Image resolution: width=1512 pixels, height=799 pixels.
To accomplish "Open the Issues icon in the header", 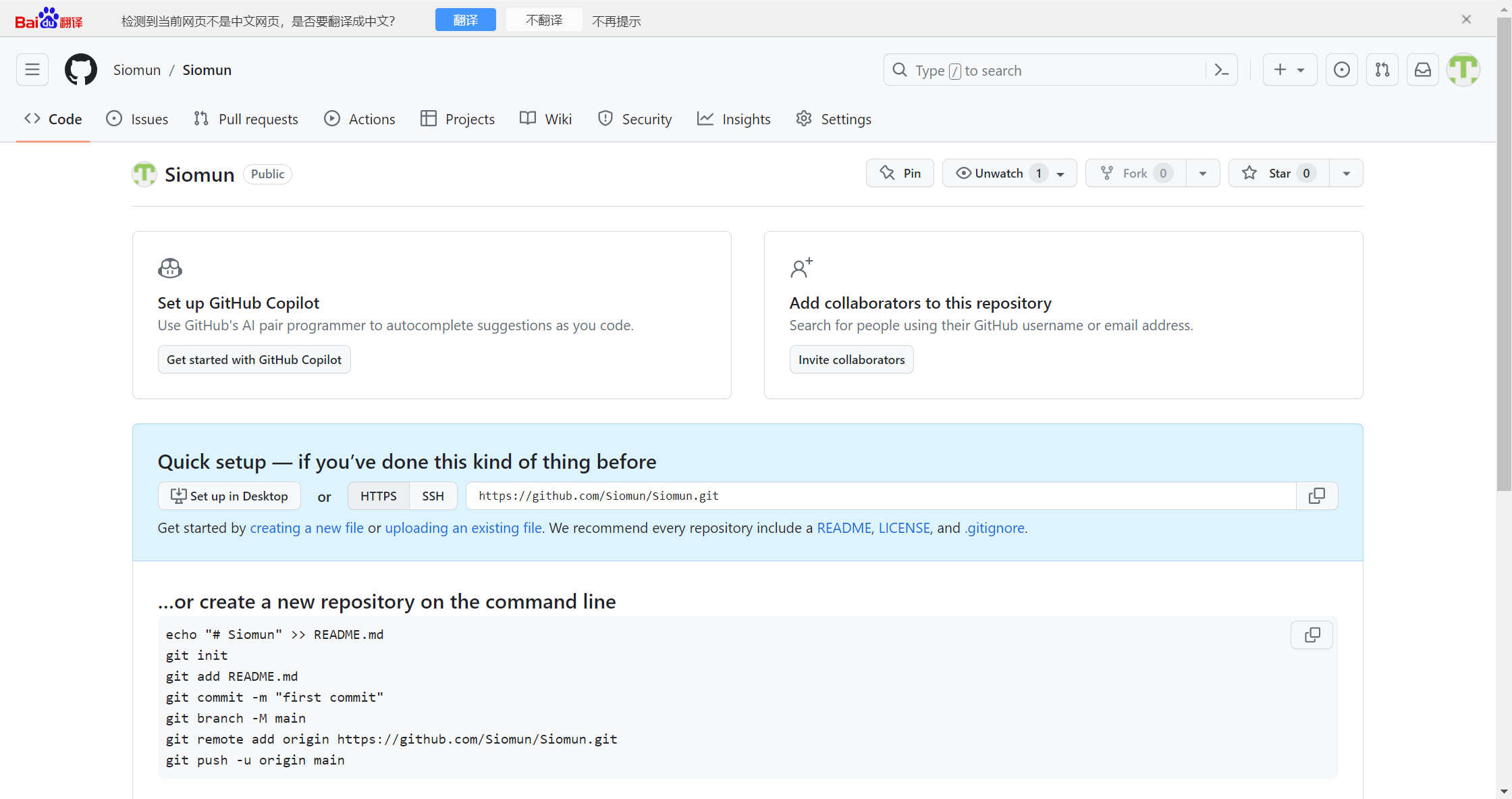I will 1342,70.
